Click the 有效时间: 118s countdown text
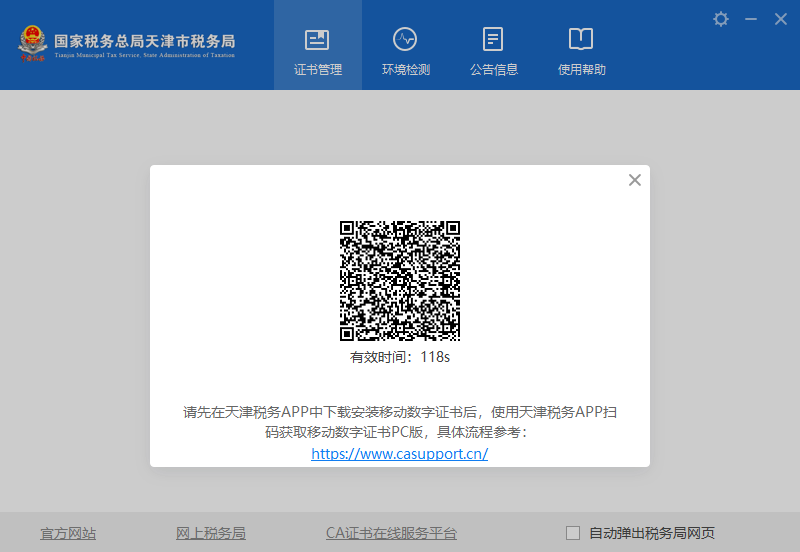Viewport: 800px width, 552px height. click(399, 357)
